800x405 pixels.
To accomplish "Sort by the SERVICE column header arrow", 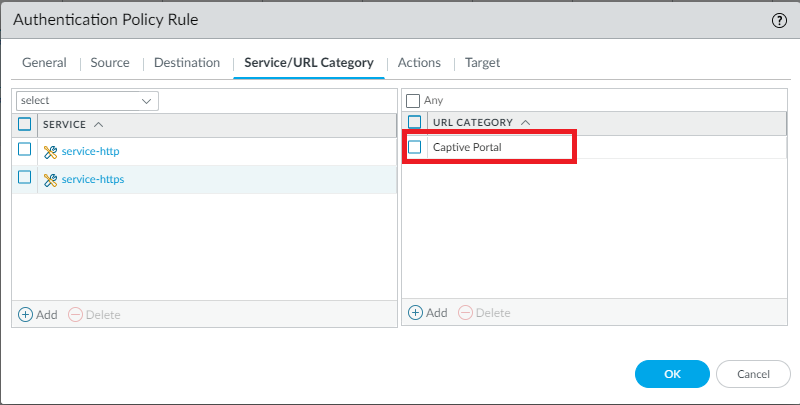I will click(98, 125).
